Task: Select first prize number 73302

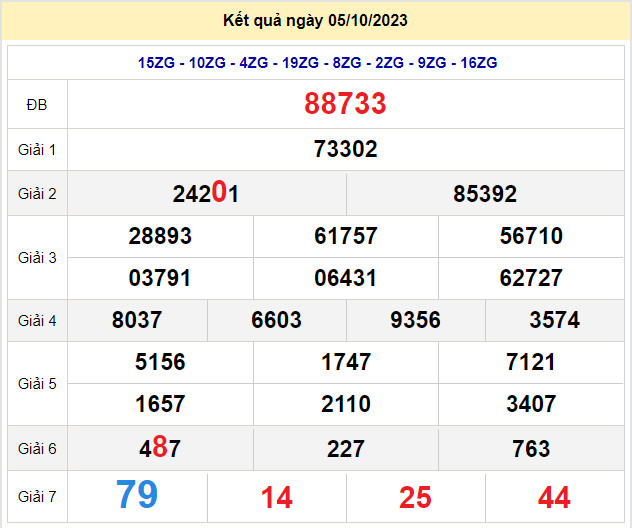Action: pos(345,149)
